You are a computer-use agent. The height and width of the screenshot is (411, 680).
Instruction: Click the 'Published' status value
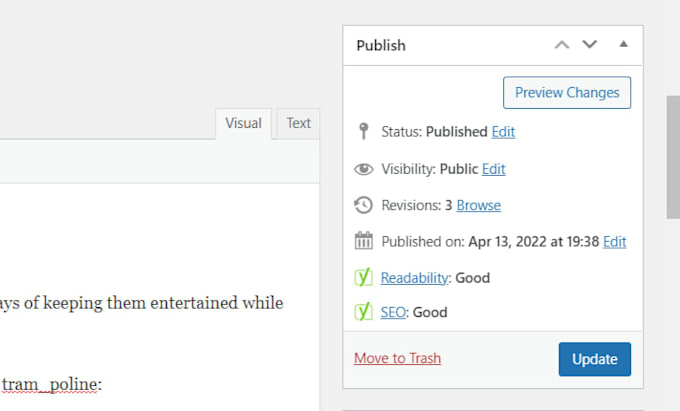tap(457, 132)
